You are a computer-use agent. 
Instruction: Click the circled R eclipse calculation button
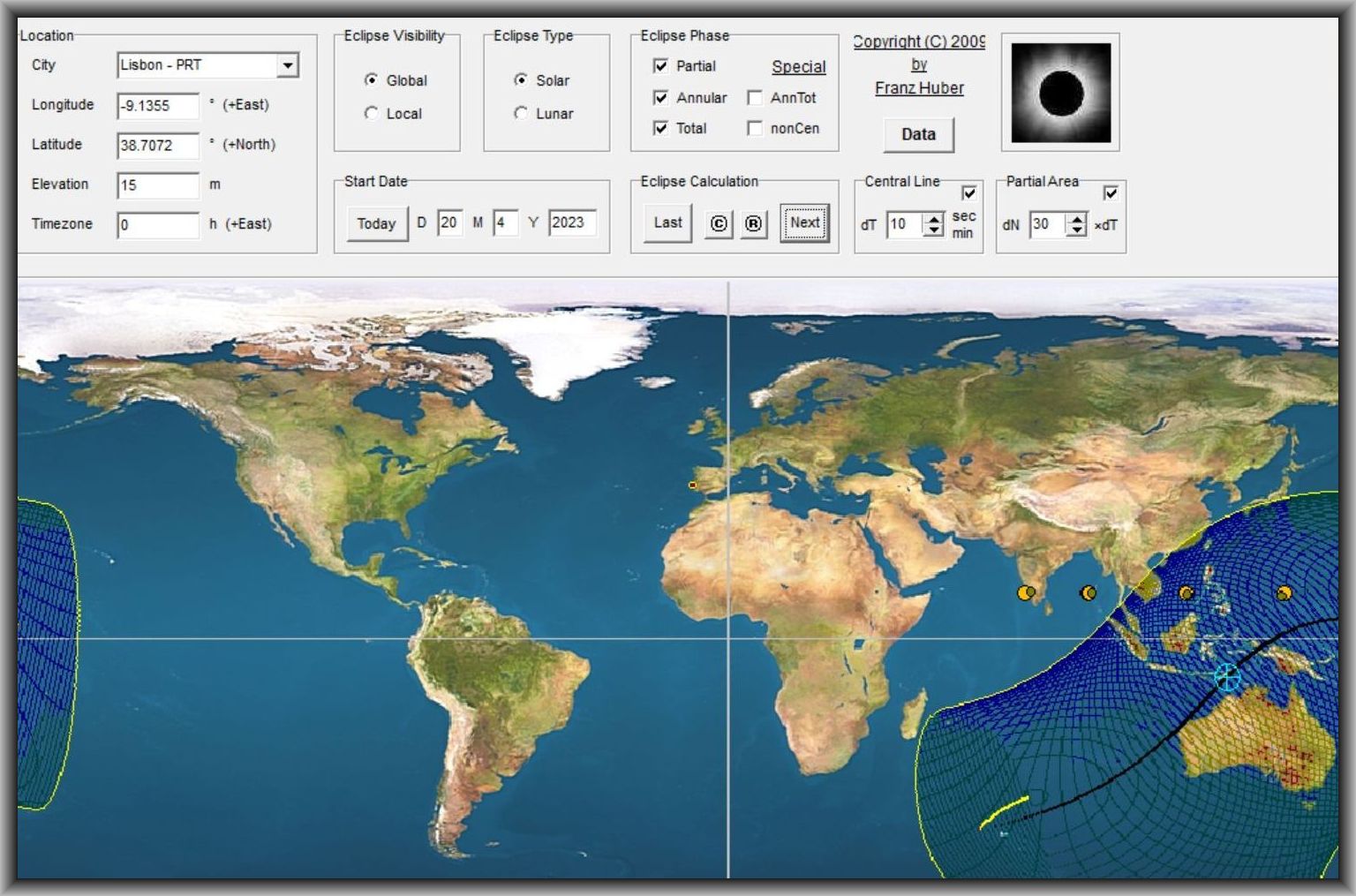coord(753,224)
